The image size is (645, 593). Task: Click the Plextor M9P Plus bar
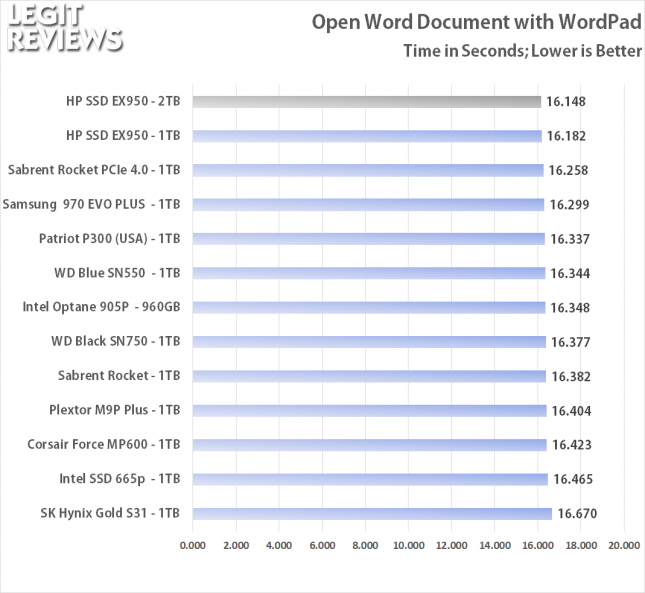[370, 410]
